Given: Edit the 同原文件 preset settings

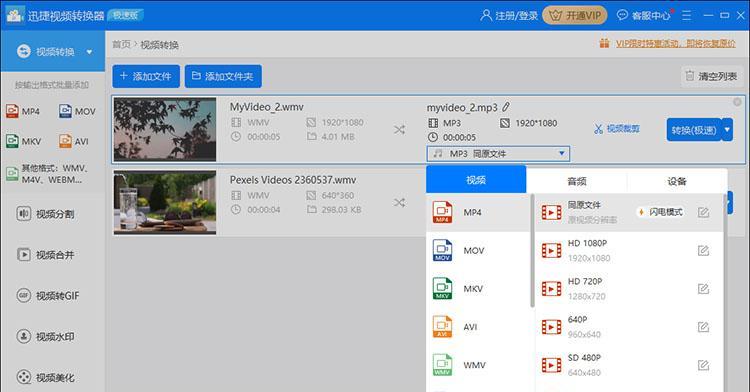Looking at the screenshot, I should [x=703, y=212].
